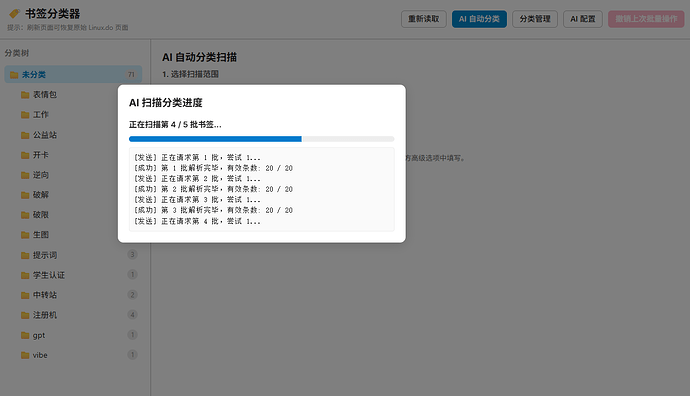The image size is (690, 396).
Task: Click the vibe folder icon
Action: [25, 356]
